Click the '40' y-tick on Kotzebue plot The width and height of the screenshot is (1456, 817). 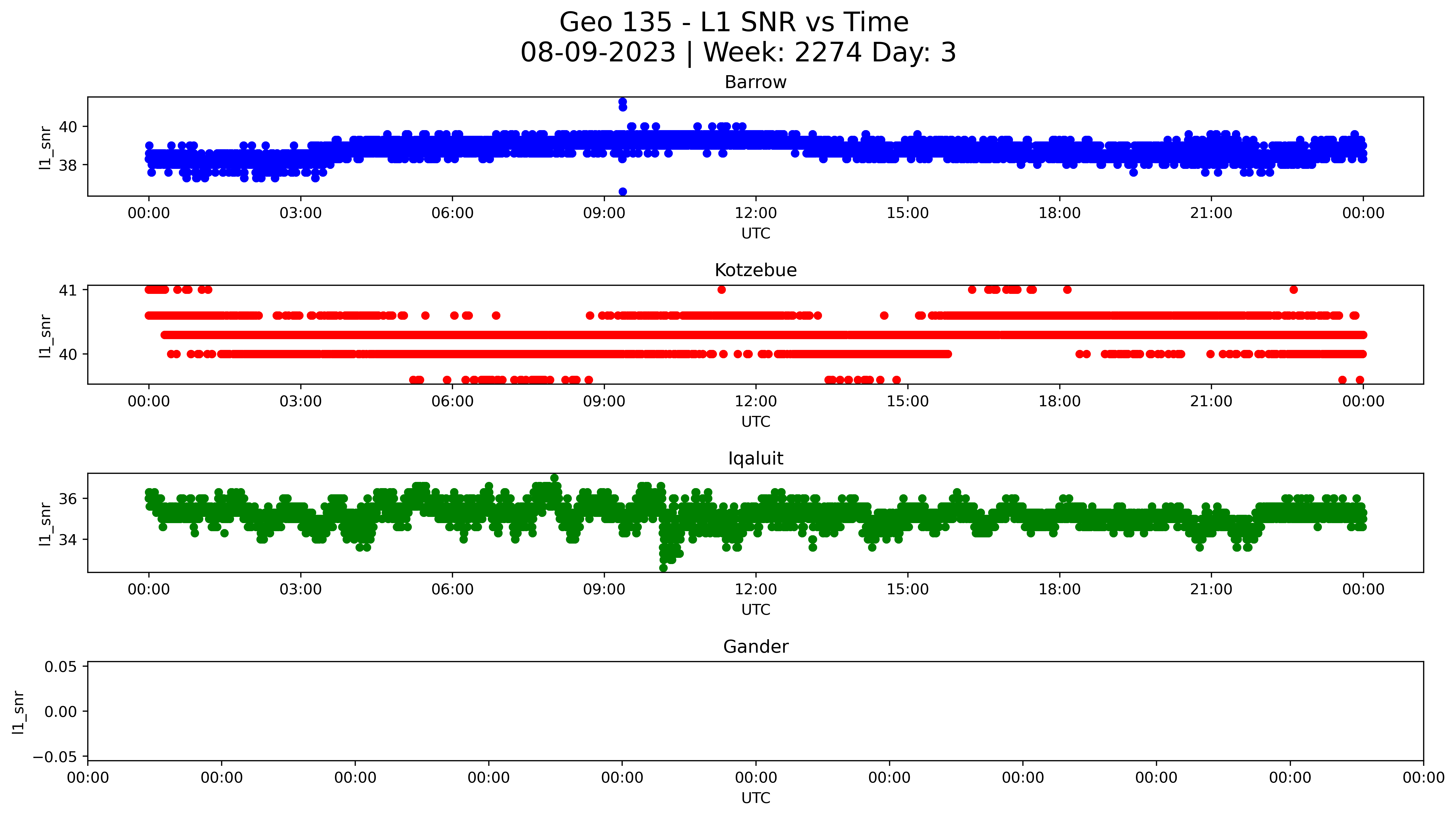coord(68,354)
